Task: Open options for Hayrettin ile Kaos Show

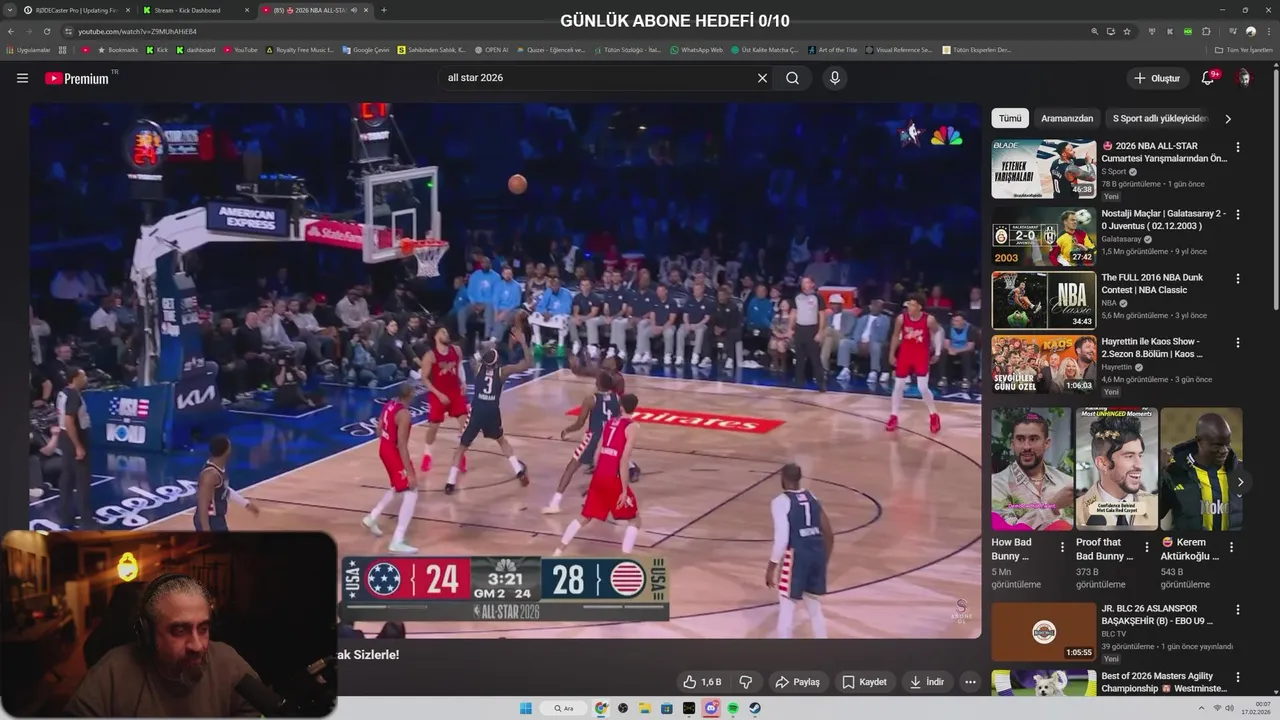Action: click(1238, 343)
